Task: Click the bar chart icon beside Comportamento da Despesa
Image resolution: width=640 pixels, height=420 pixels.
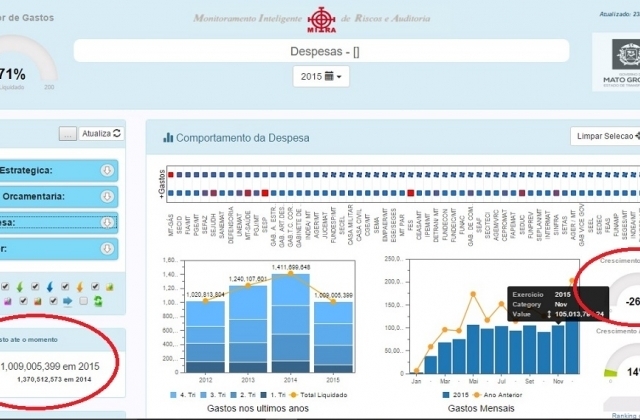Action: (168, 138)
